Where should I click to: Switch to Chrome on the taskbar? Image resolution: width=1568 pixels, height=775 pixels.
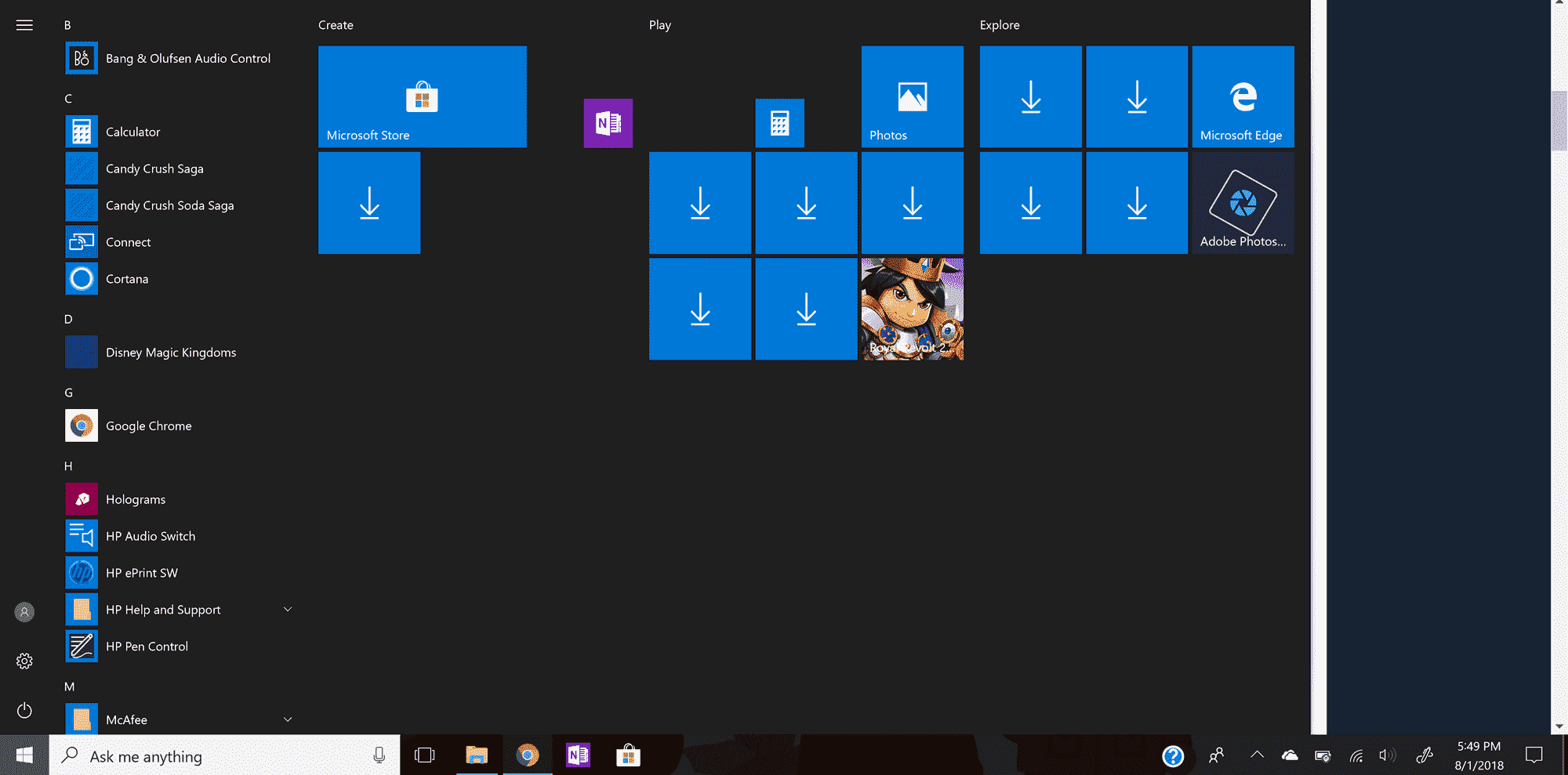pos(528,755)
